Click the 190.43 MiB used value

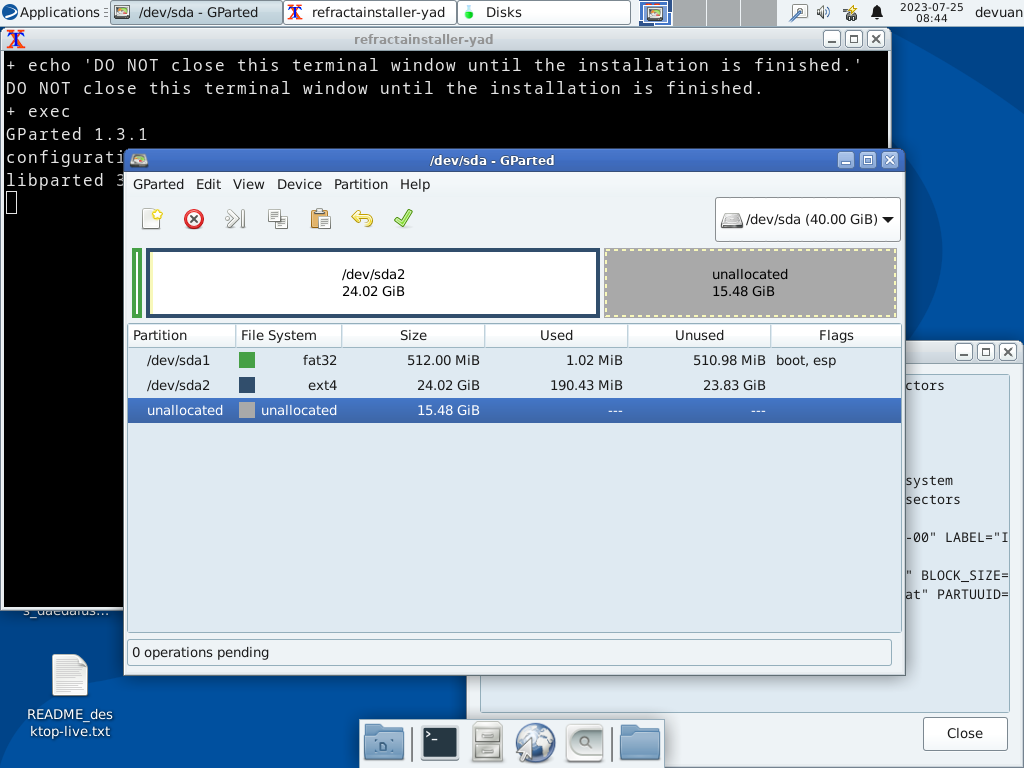point(586,385)
